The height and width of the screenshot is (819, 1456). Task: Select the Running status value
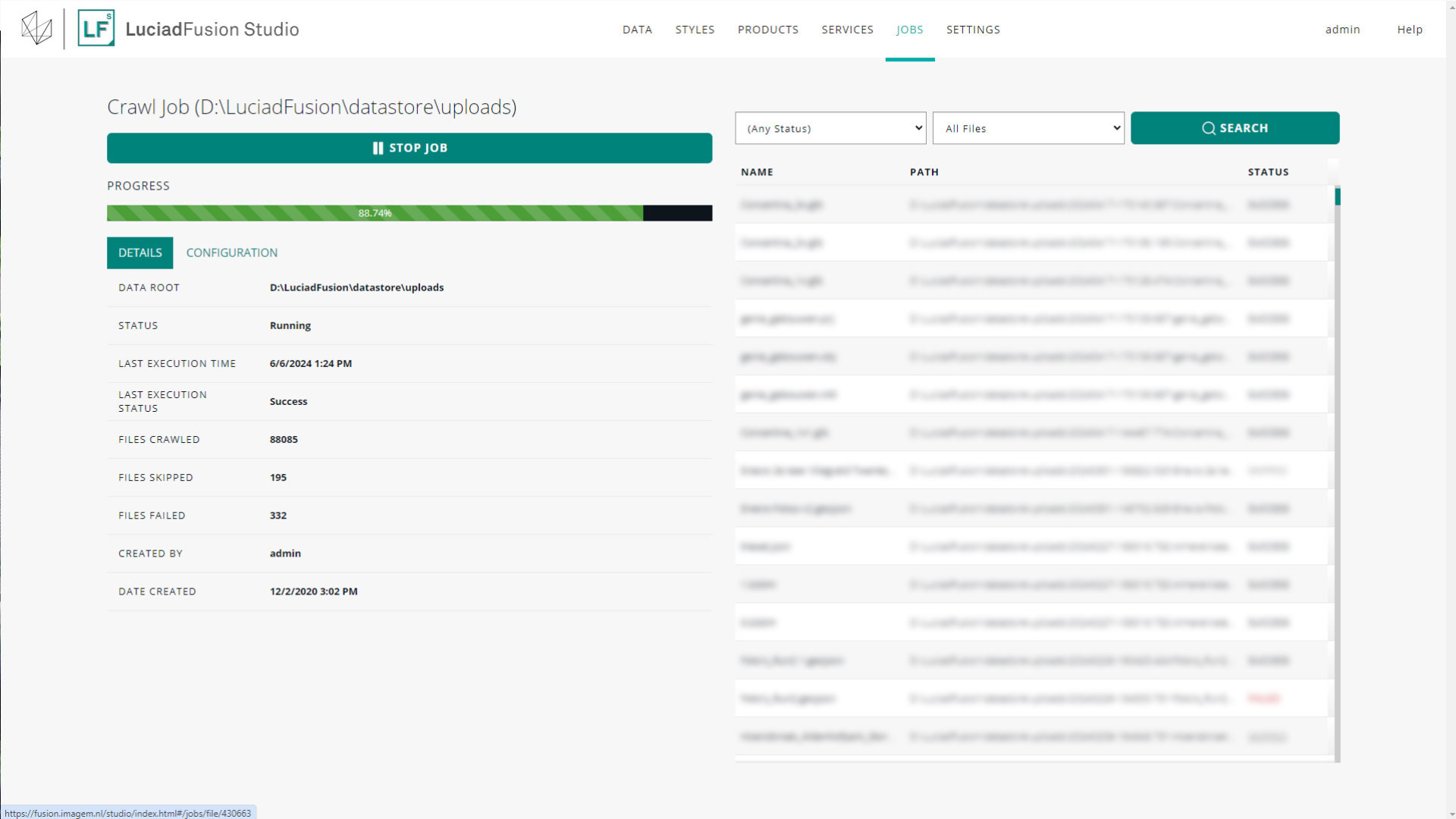(290, 325)
